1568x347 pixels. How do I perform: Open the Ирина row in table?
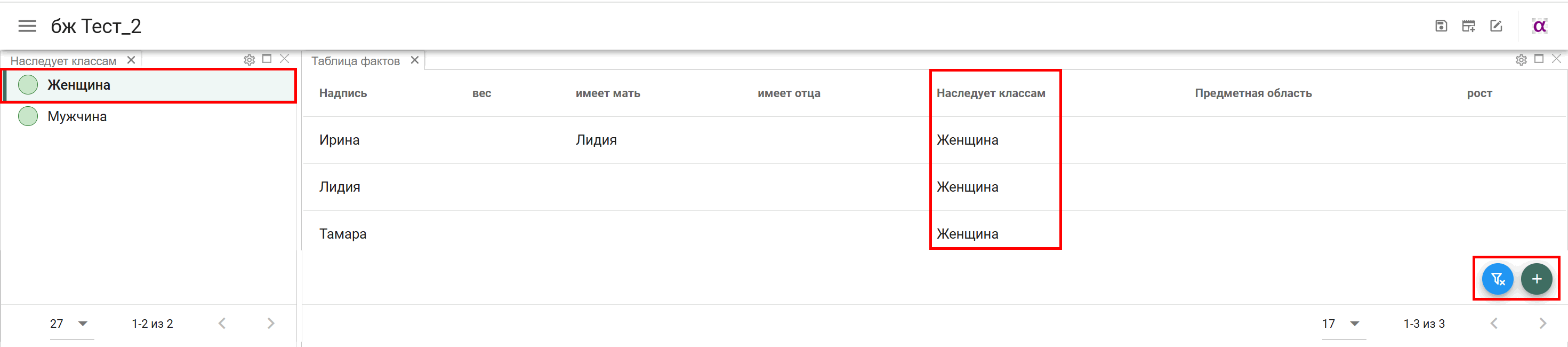pos(934,140)
